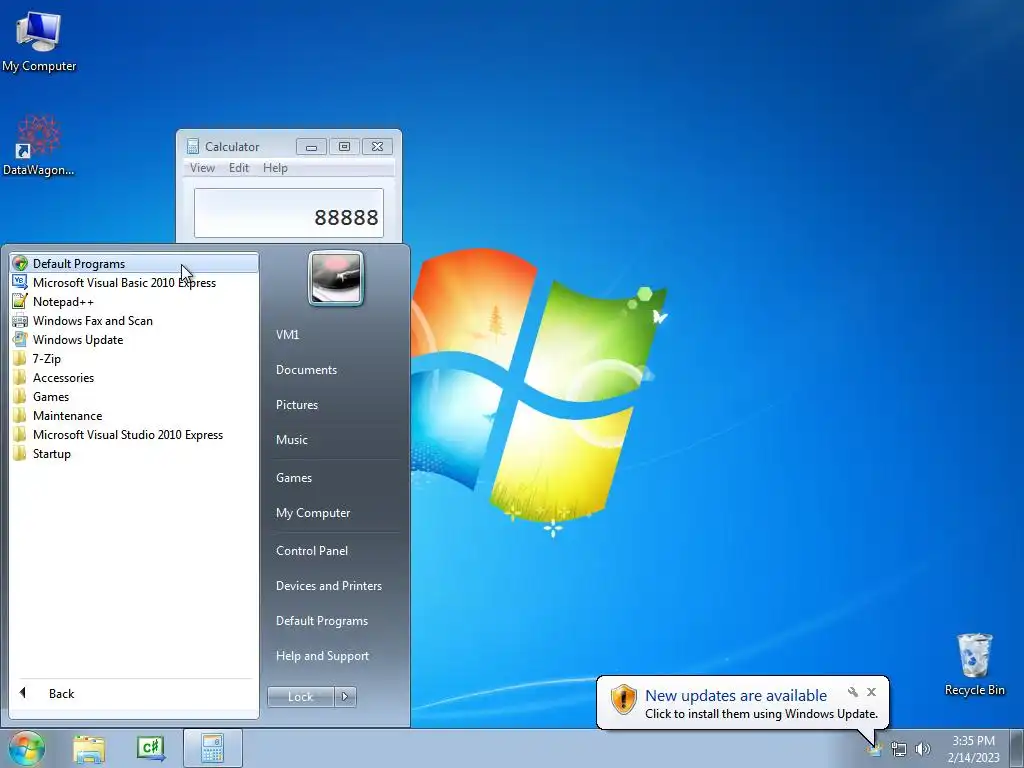The image size is (1024, 768).
Task: Open Windows Fax and Scan
Action: (x=134, y=321)
